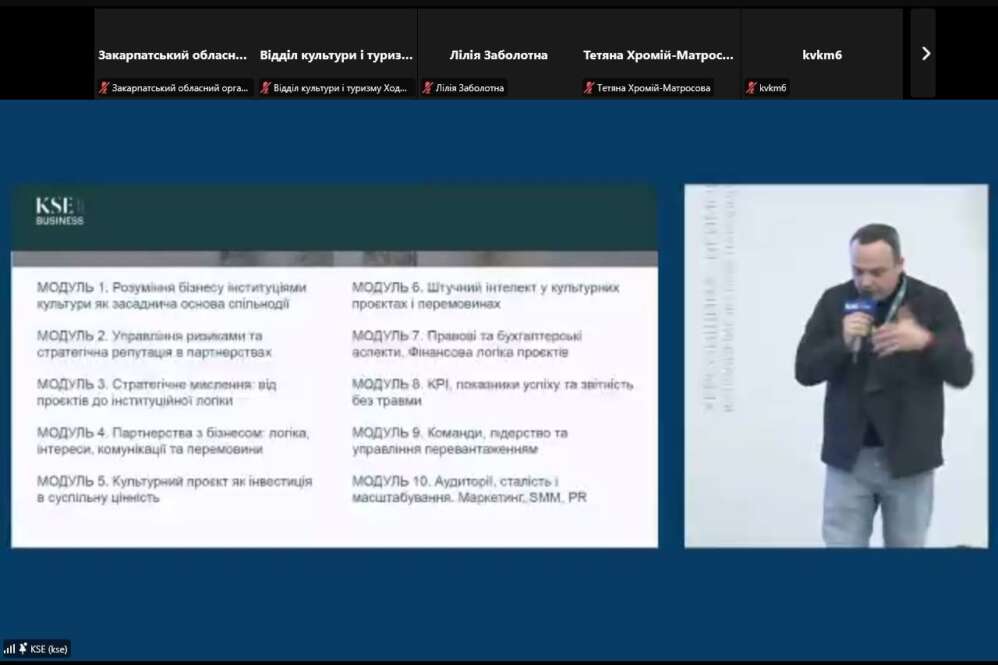998x665 pixels.
Task: Click the signal strength icon near KSE
Action: coord(9,649)
